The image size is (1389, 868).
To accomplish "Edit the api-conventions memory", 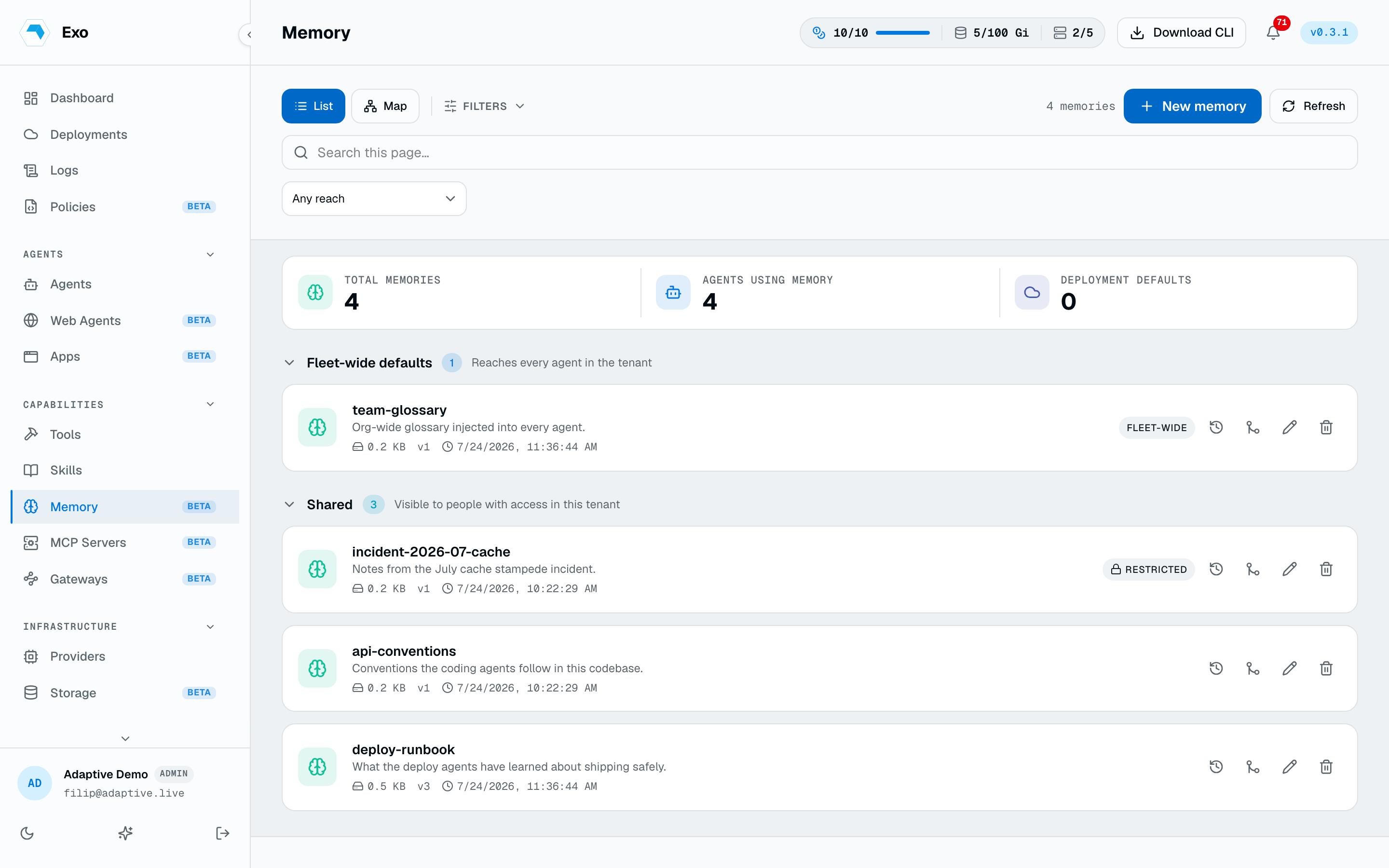I will coord(1289,668).
